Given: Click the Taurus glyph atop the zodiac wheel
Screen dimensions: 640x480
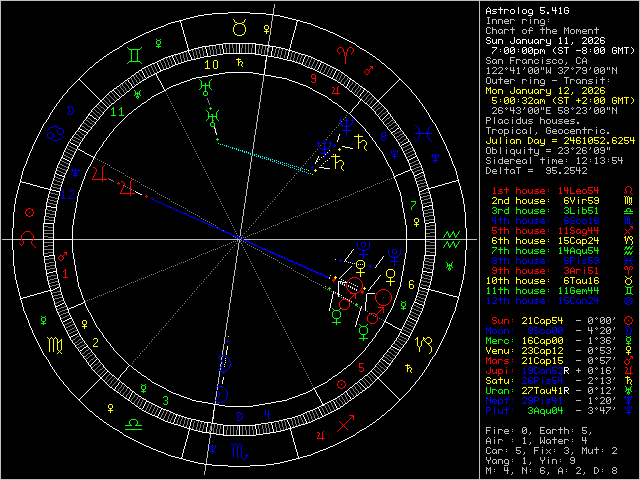Looking at the screenshot, I should [x=239, y=29].
